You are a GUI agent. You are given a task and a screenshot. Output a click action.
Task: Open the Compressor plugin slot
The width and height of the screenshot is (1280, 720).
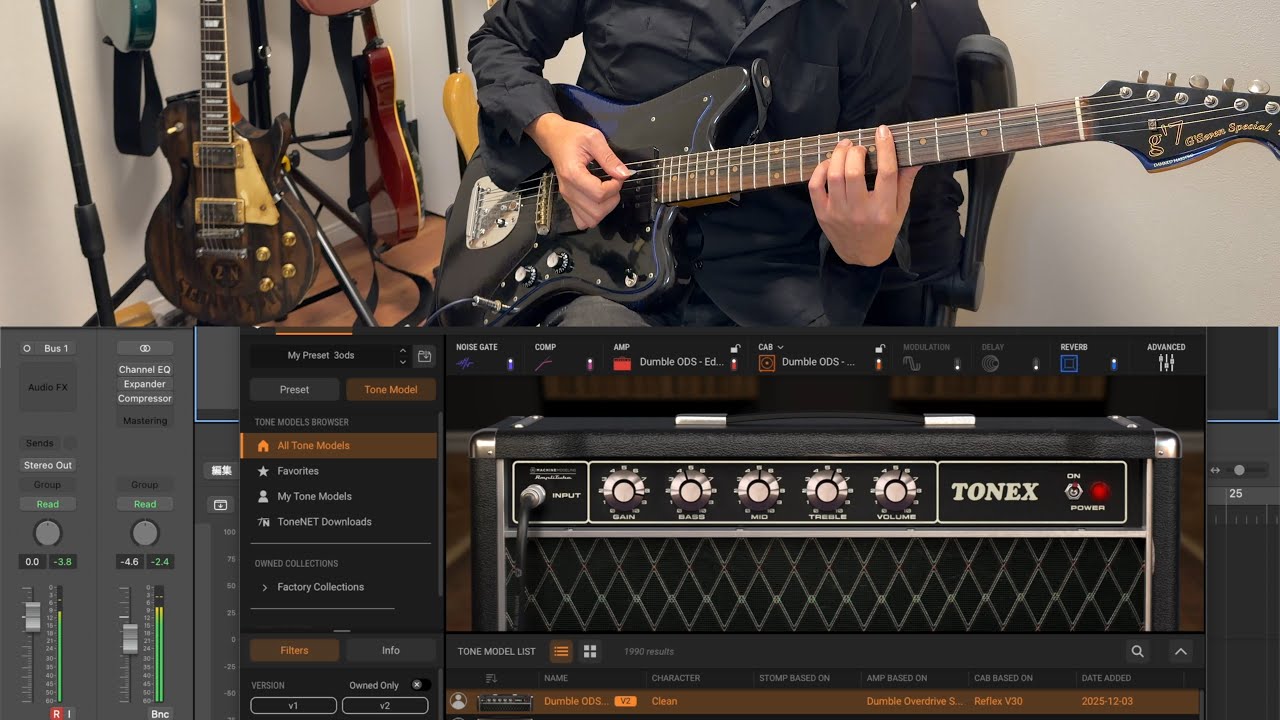pos(145,398)
